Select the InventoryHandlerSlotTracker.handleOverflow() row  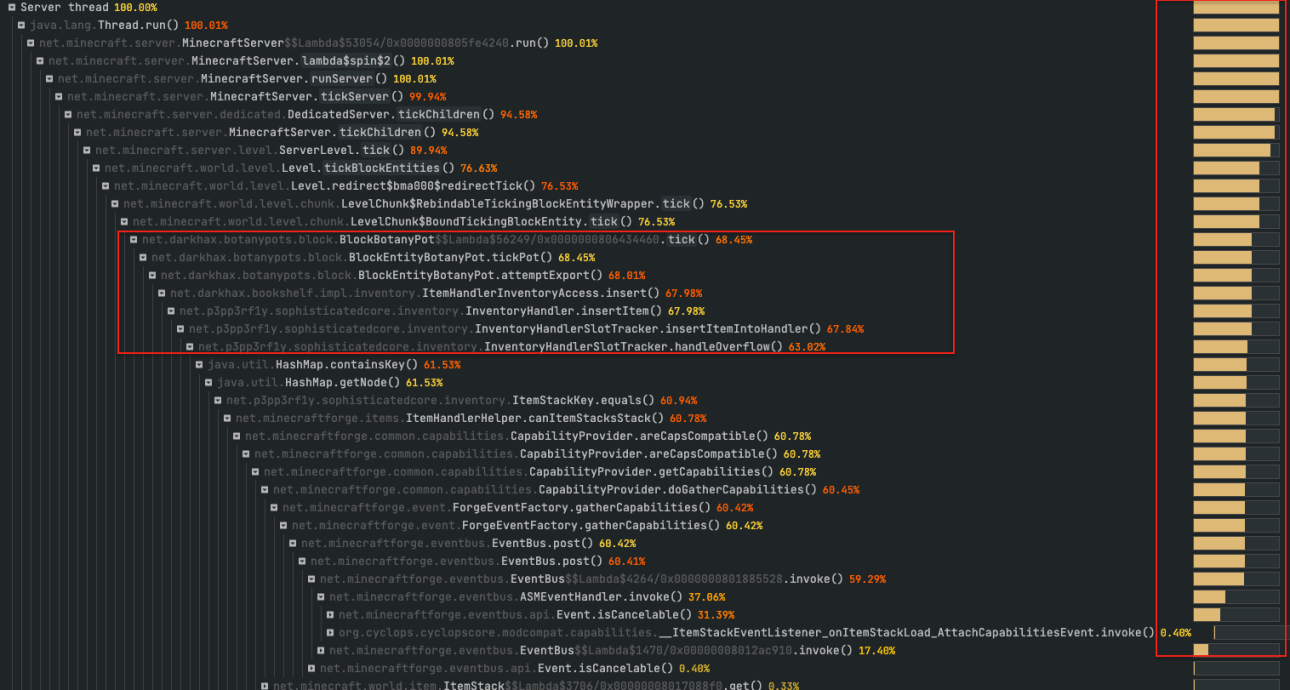(x=512, y=347)
